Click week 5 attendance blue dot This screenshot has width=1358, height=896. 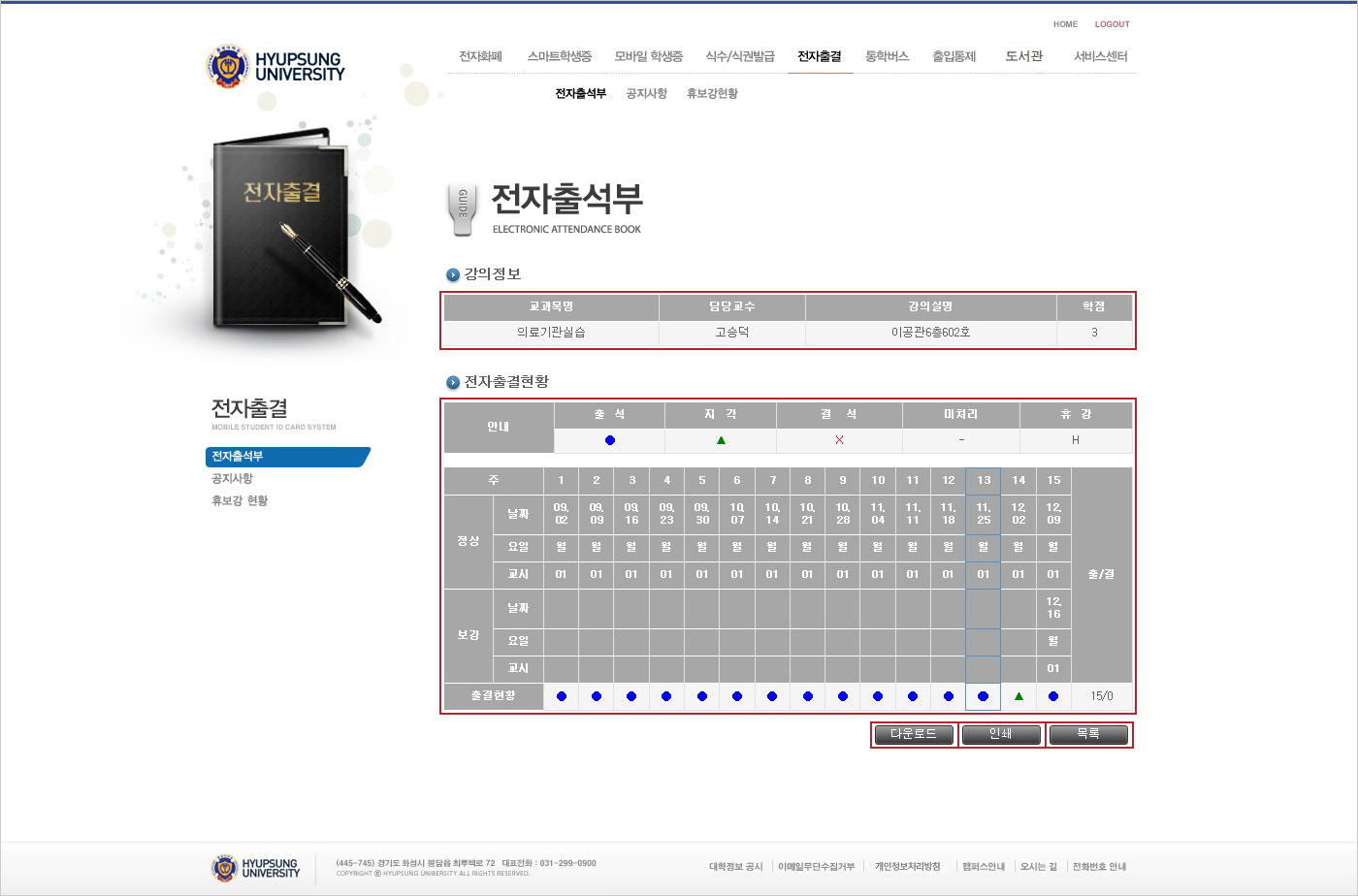(702, 696)
